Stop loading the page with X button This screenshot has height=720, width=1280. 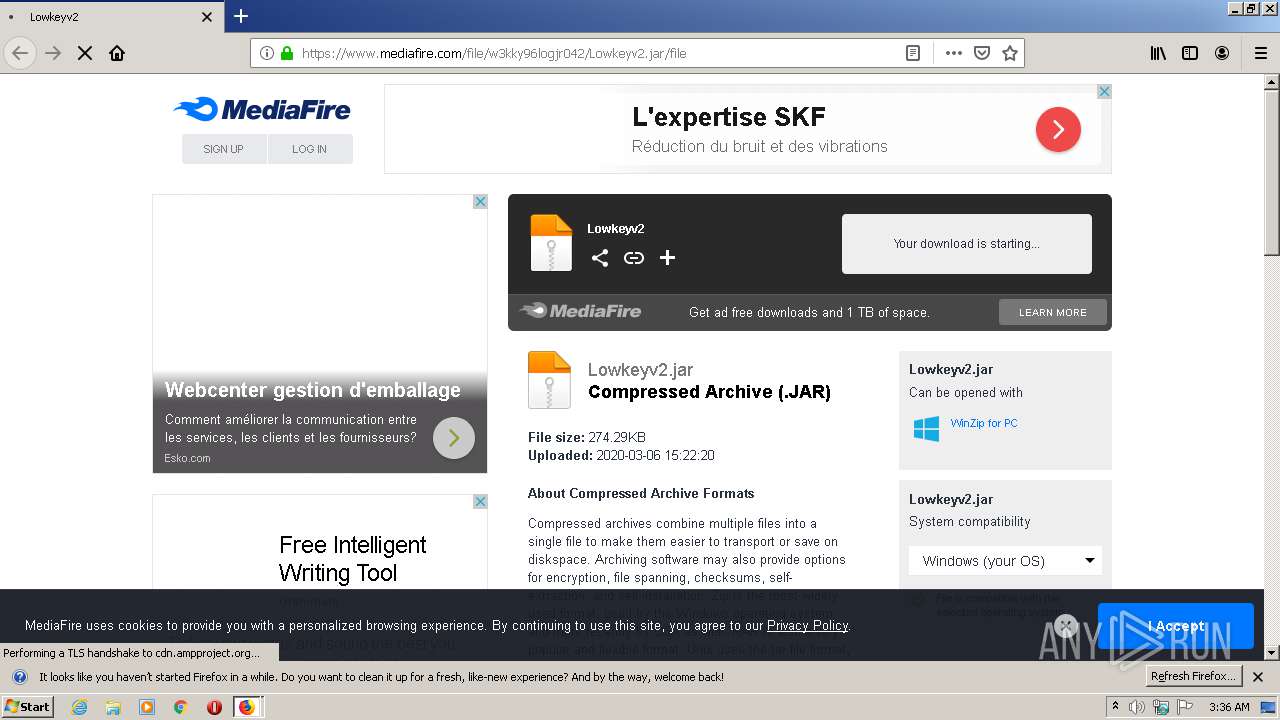85,53
